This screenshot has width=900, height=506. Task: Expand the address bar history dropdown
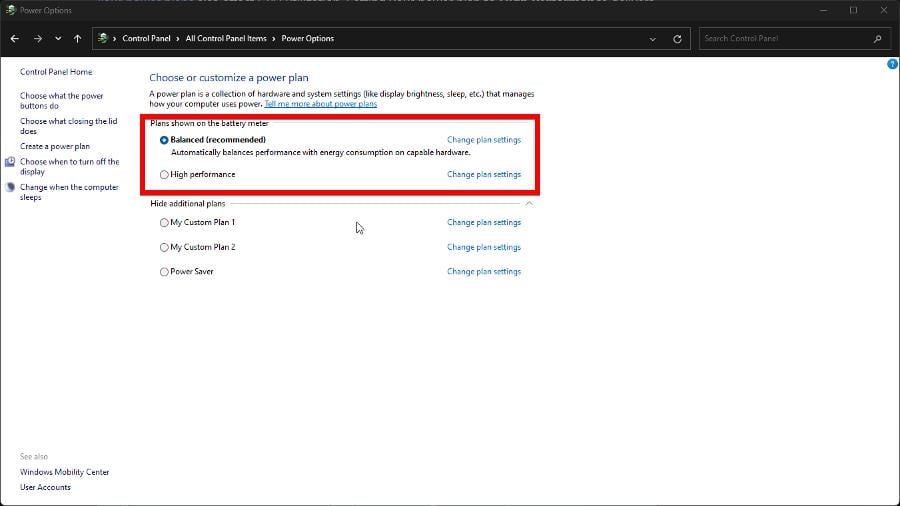click(x=653, y=39)
